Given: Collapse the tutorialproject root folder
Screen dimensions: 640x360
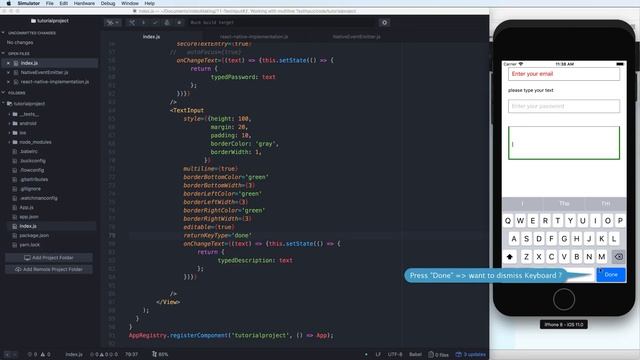Looking at the screenshot, I should pyautogui.click(x=4, y=104).
